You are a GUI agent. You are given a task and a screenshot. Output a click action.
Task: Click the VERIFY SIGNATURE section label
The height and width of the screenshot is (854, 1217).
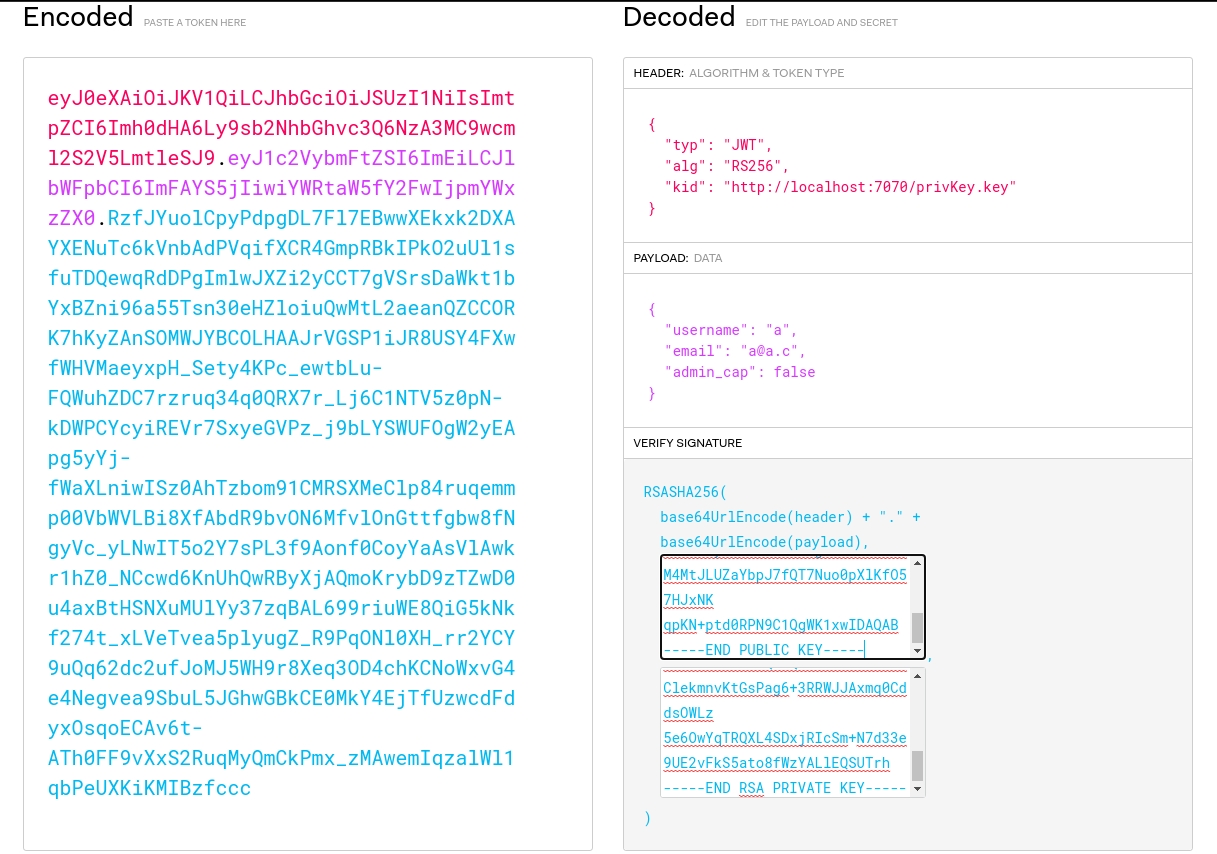pos(687,443)
